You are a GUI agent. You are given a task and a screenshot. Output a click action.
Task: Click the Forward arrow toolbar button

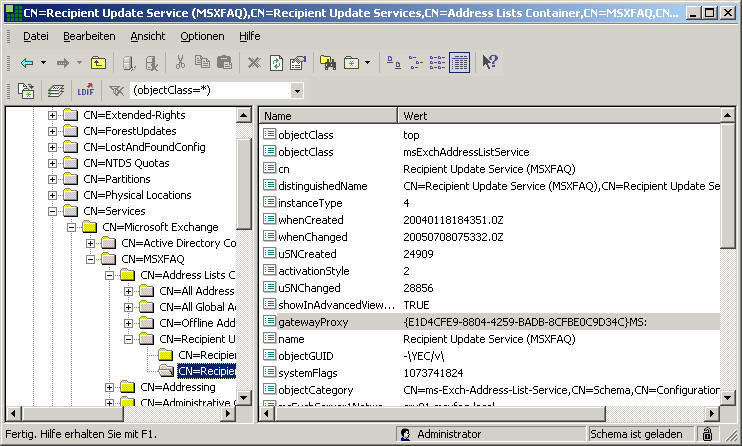[x=62, y=62]
